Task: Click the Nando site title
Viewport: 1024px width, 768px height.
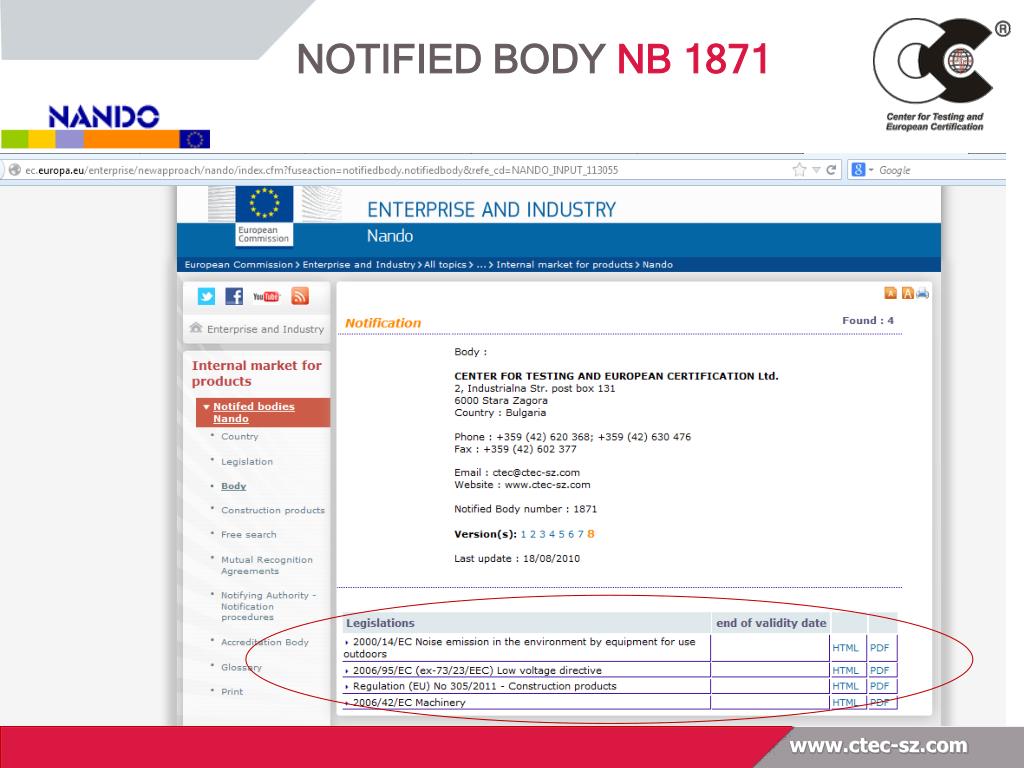Action: [x=390, y=236]
